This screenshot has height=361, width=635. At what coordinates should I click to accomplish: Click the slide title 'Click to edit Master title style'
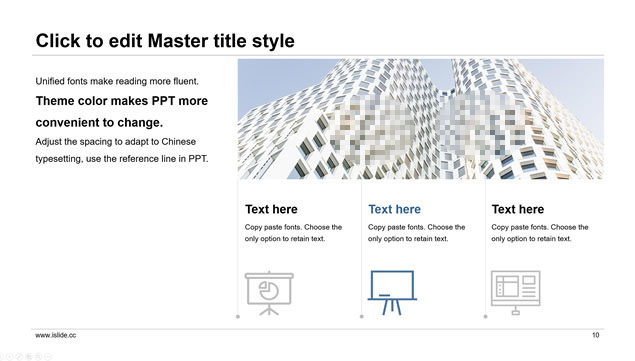coord(165,41)
